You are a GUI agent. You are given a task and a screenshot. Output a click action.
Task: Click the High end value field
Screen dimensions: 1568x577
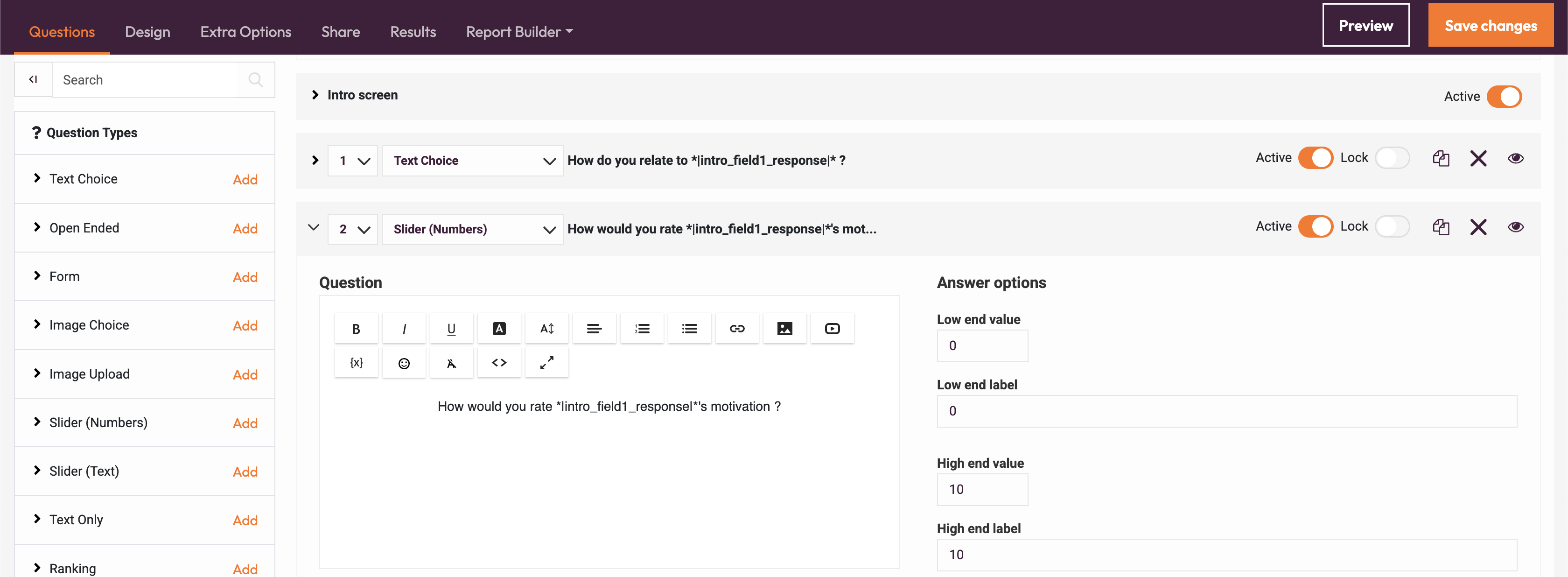982,489
